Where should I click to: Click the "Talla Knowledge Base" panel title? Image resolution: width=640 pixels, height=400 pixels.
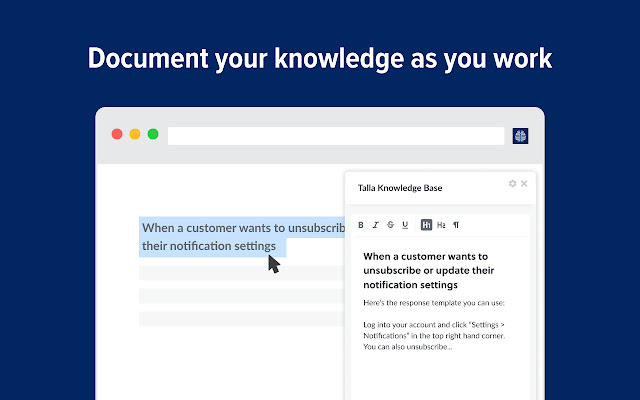point(400,188)
